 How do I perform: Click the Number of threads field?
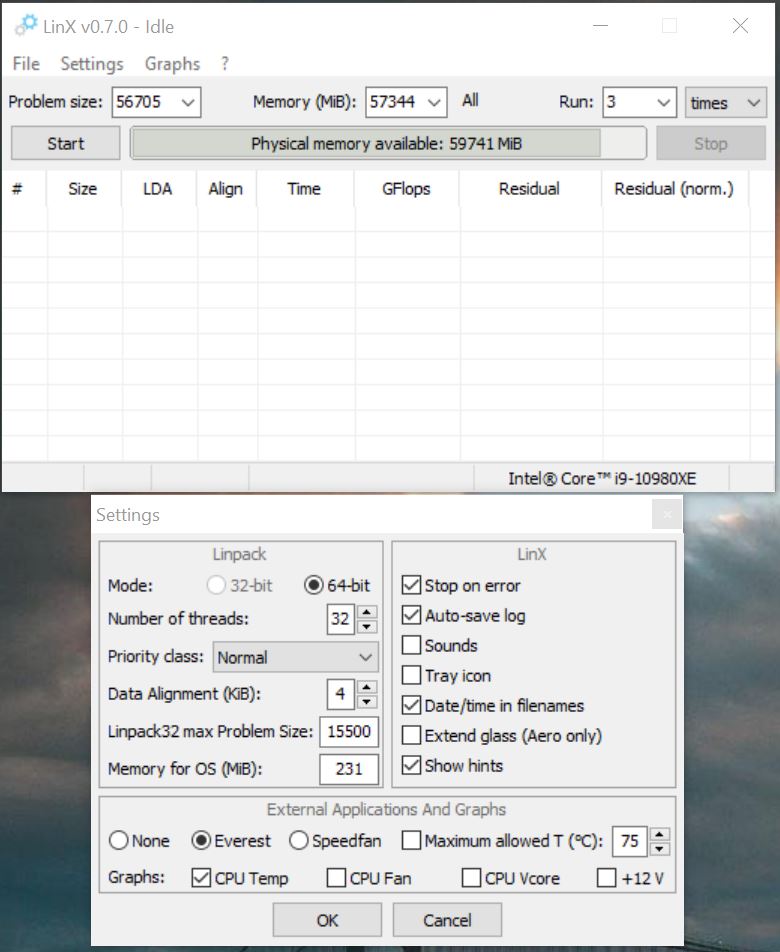340,619
